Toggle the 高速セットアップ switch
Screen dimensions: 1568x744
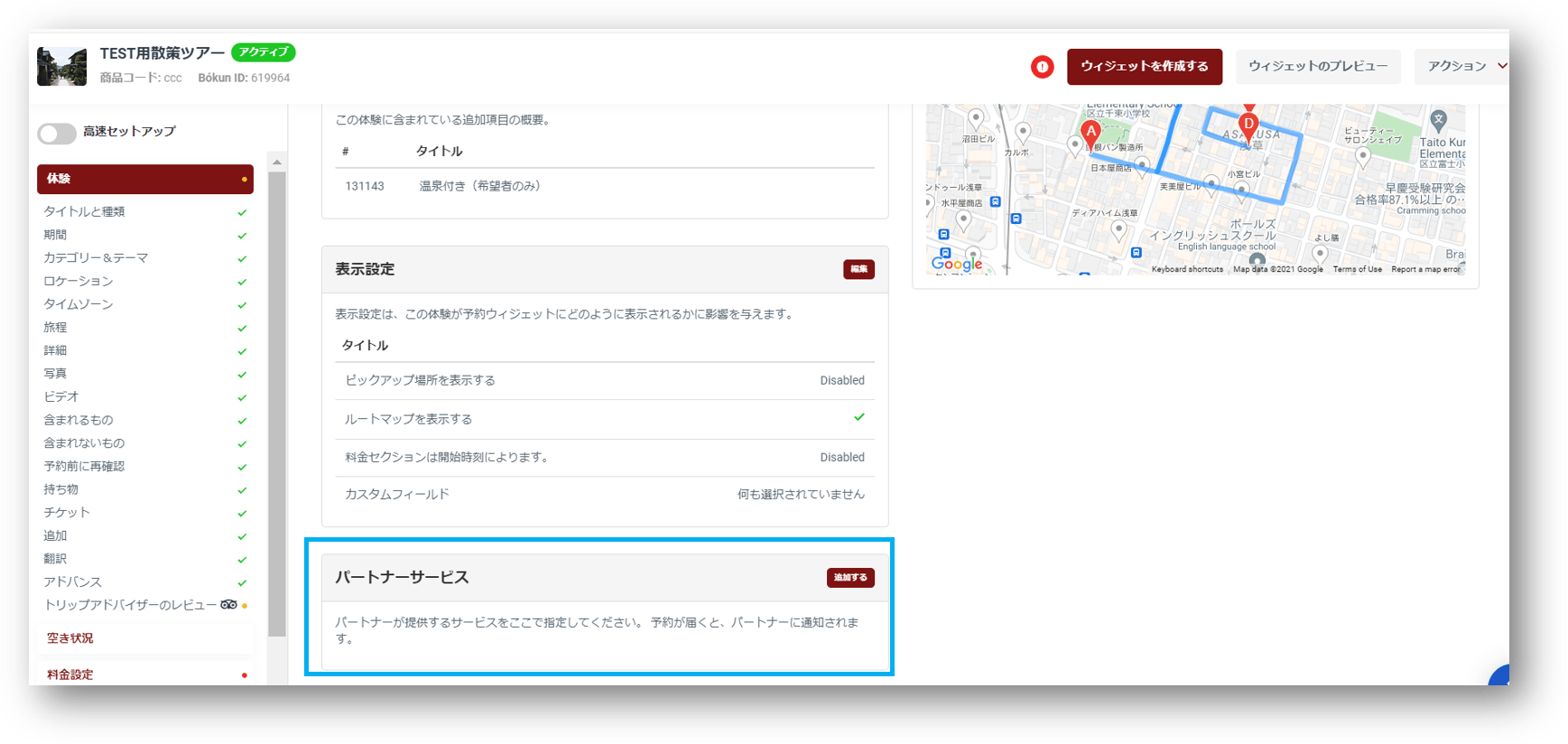click(57, 134)
